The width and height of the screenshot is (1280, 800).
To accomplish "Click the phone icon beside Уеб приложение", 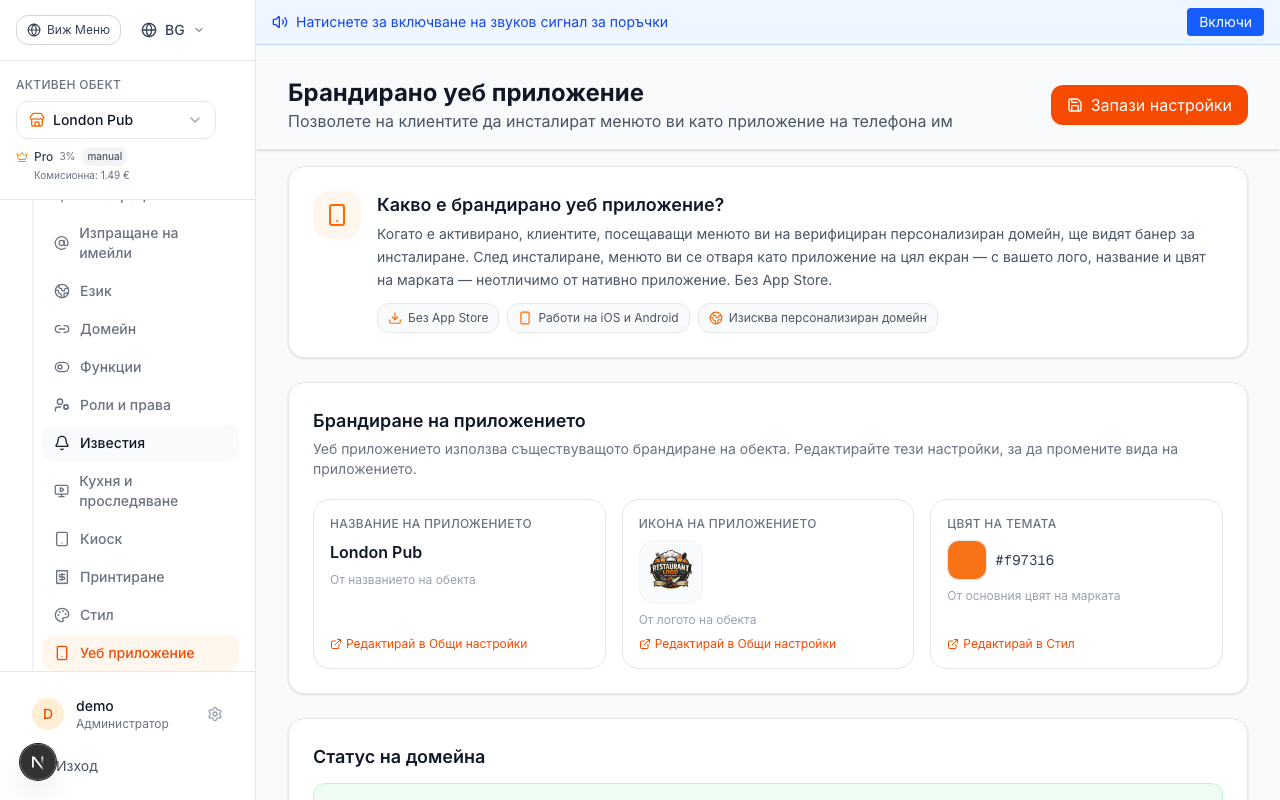I will (x=62, y=653).
